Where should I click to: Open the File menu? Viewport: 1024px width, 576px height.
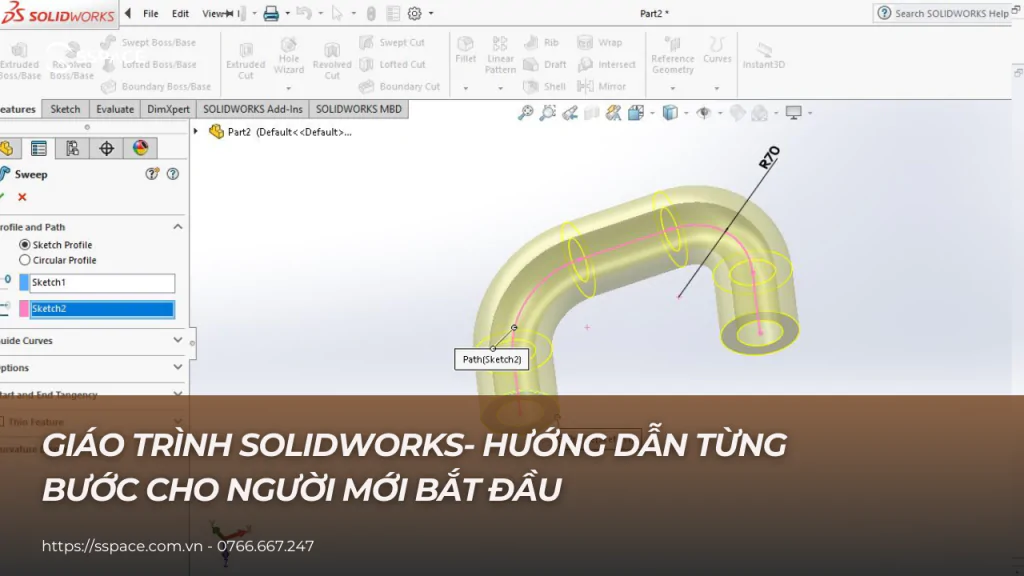point(151,13)
